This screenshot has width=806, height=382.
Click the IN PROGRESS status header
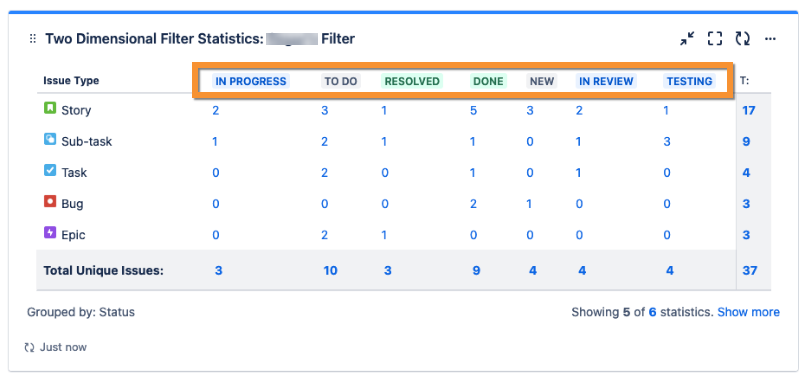click(x=251, y=81)
